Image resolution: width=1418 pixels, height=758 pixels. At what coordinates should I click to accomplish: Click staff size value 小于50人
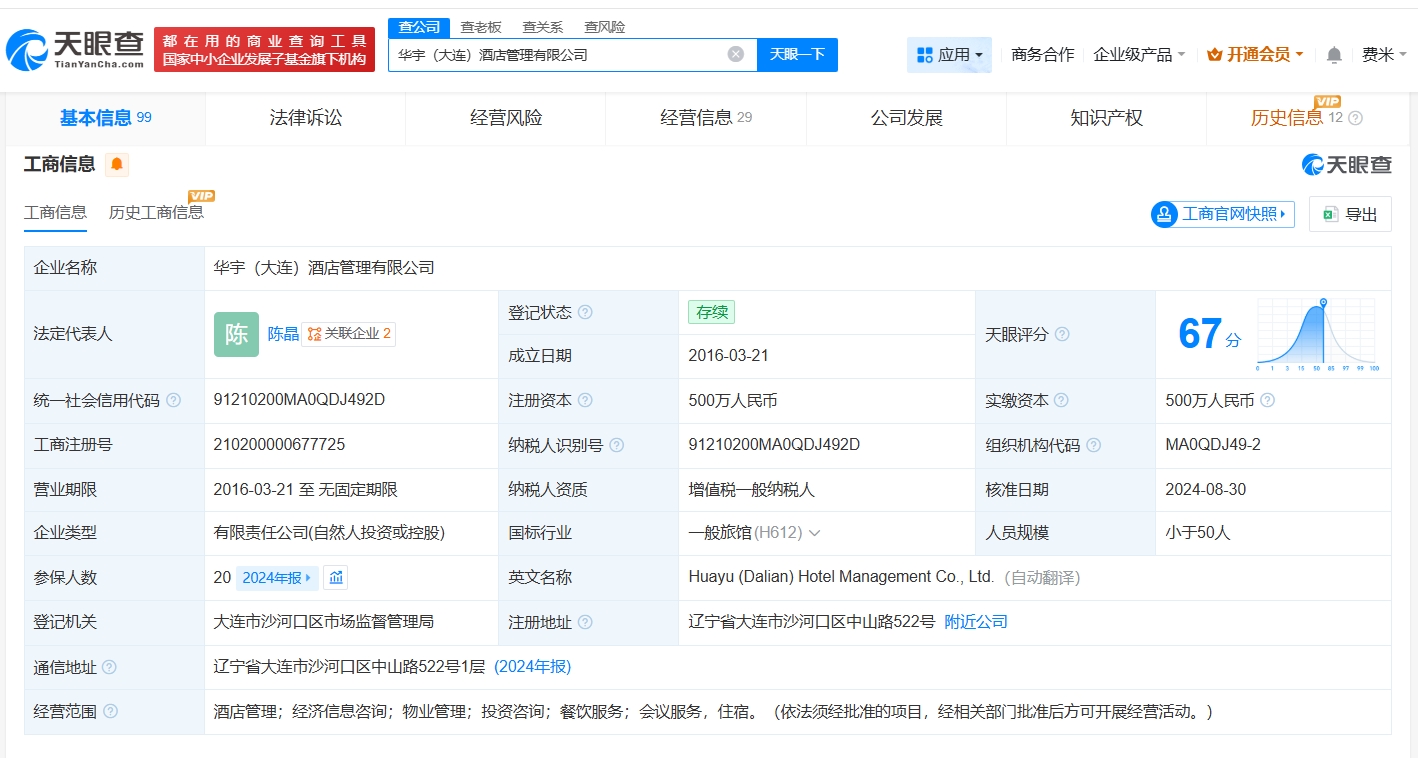click(x=1198, y=533)
